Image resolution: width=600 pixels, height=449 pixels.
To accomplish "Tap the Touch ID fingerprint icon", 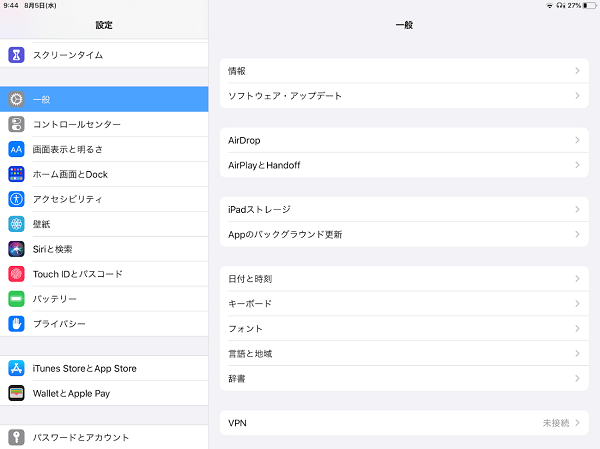I will pos(16,274).
